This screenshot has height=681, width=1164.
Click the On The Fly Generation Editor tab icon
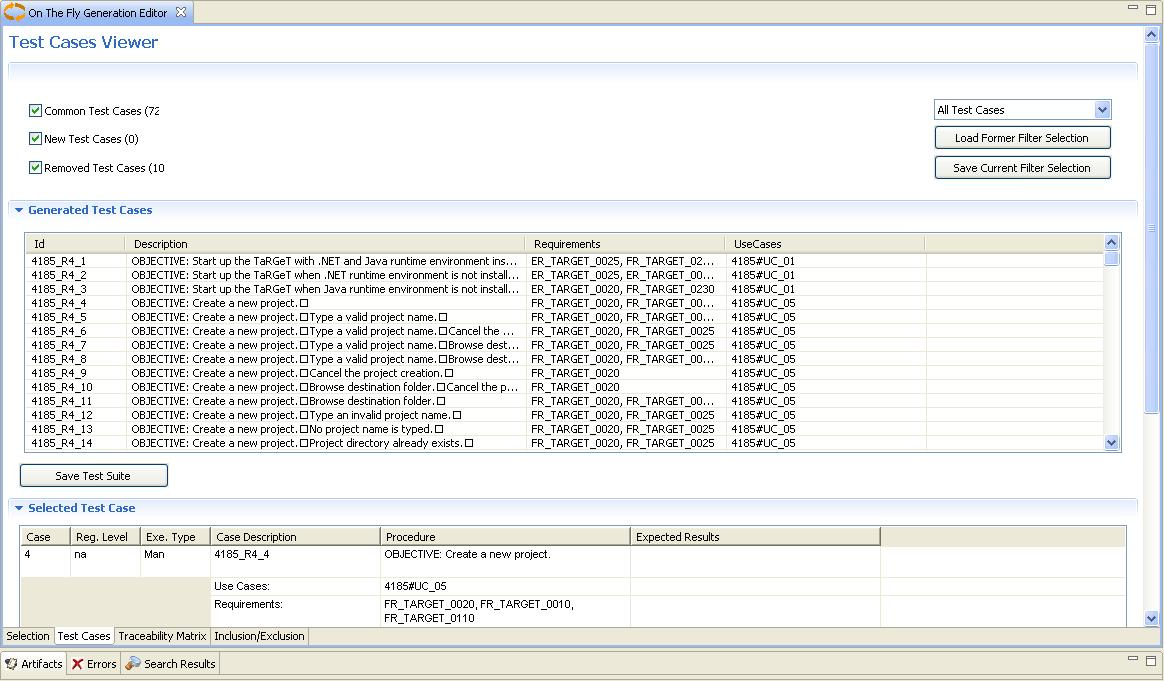click(14, 13)
